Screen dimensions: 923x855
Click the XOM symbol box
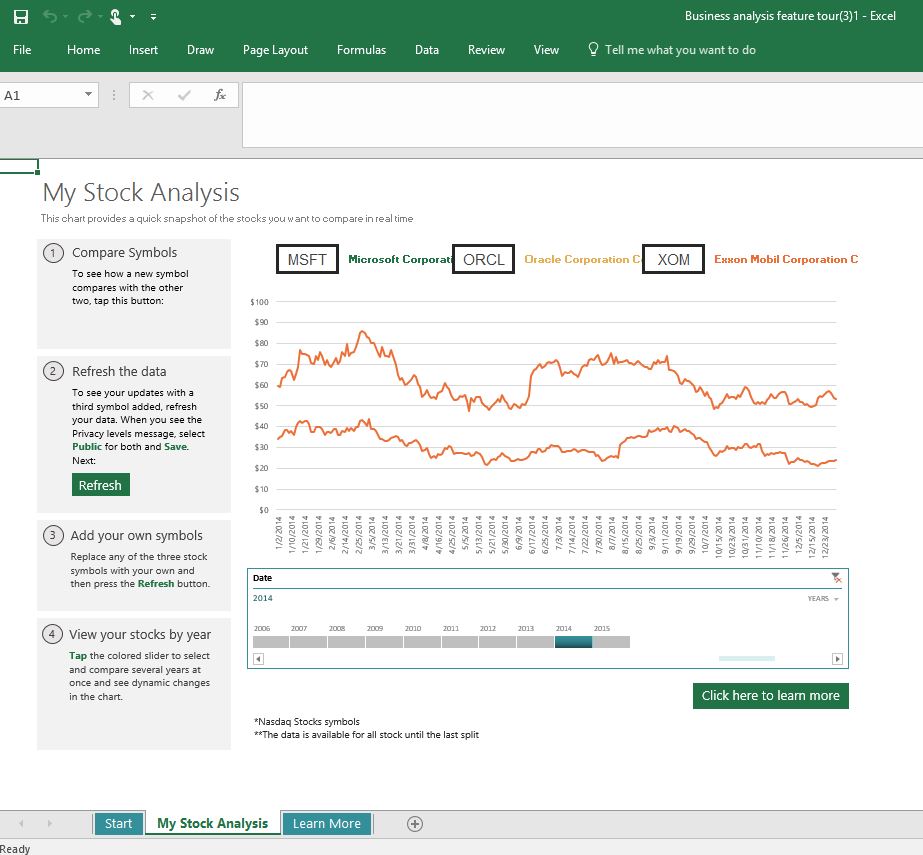pos(673,260)
